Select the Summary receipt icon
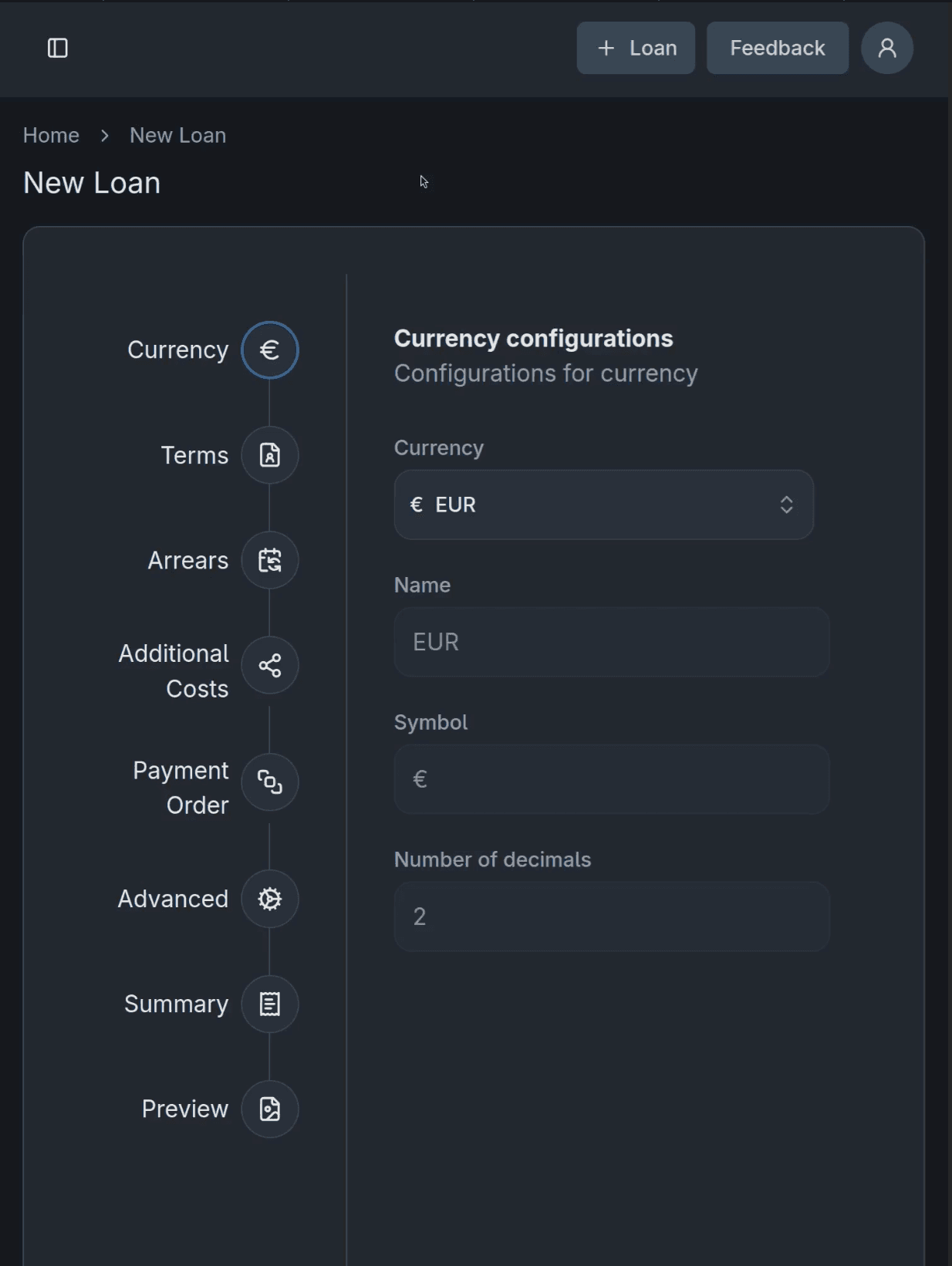 pyautogui.click(x=269, y=1004)
